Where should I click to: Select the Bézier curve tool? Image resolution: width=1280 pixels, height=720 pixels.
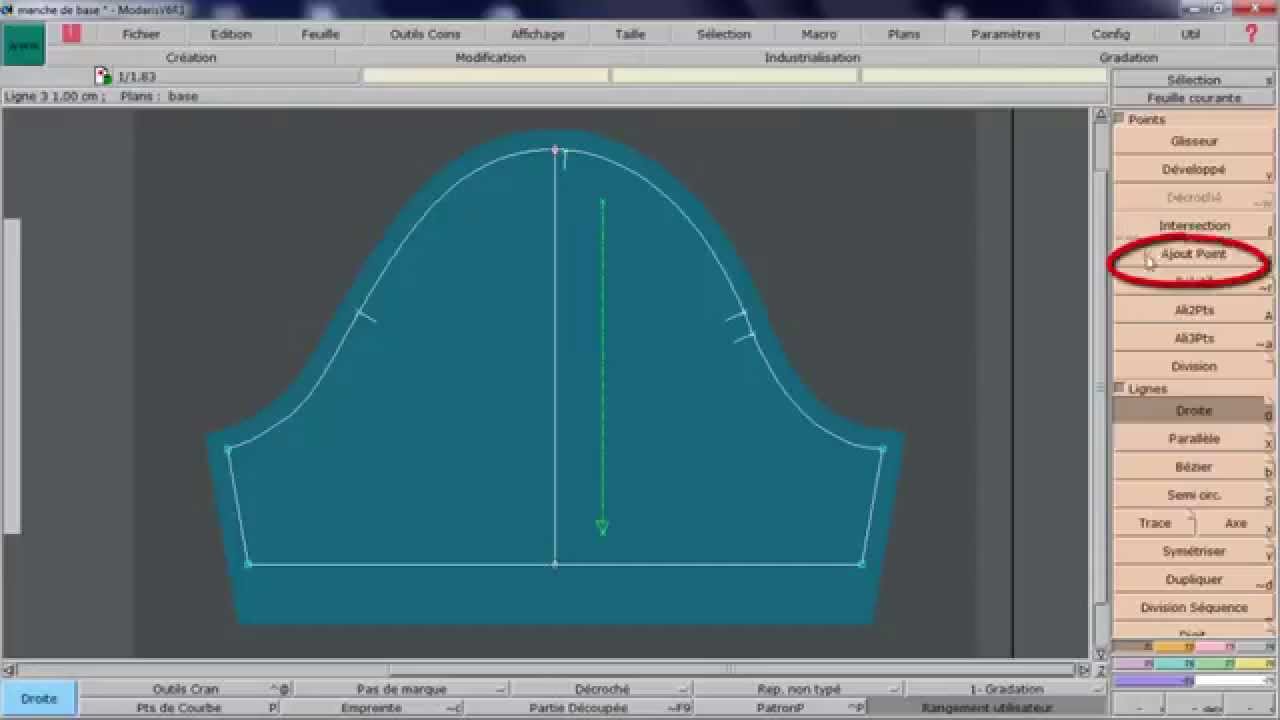tap(1194, 467)
